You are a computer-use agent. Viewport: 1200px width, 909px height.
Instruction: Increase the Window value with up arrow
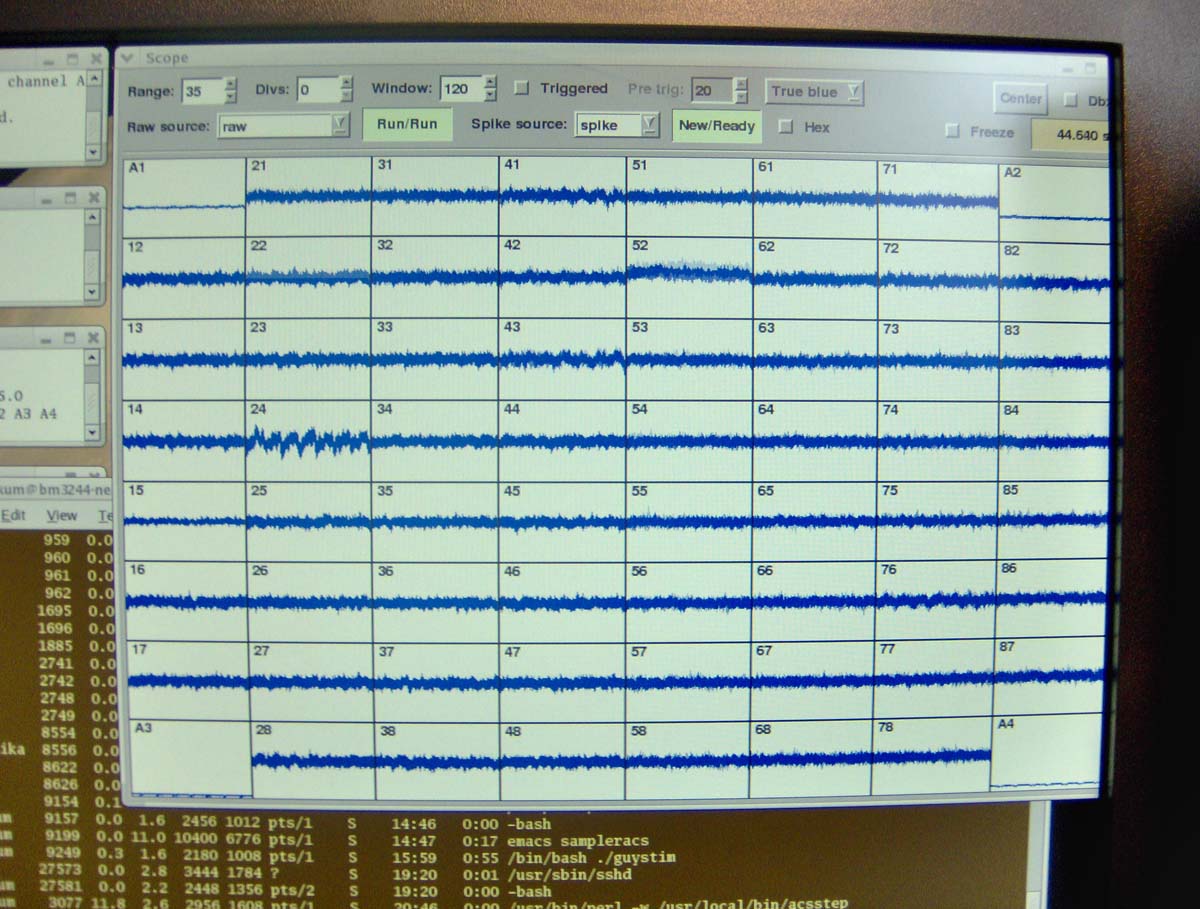tap(489, 82)
